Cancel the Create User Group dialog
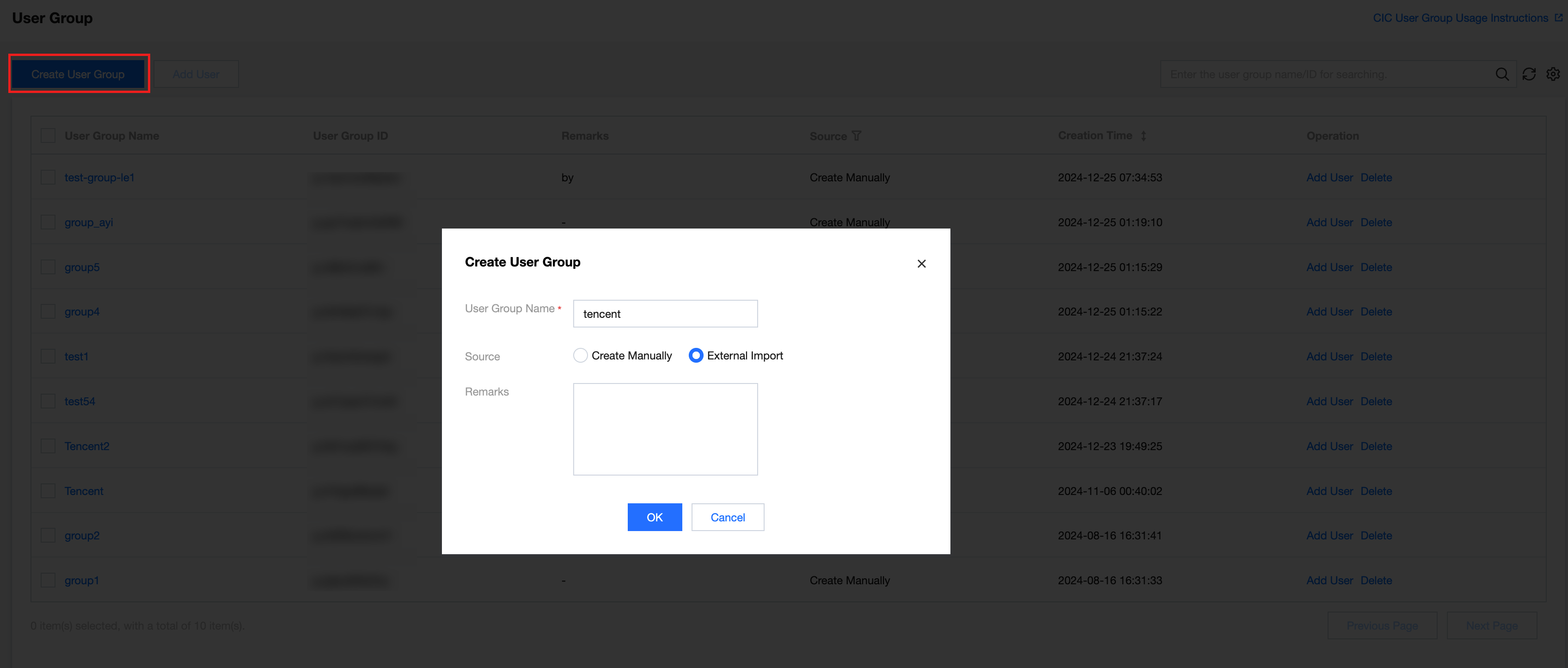 [x=728, y=517]
